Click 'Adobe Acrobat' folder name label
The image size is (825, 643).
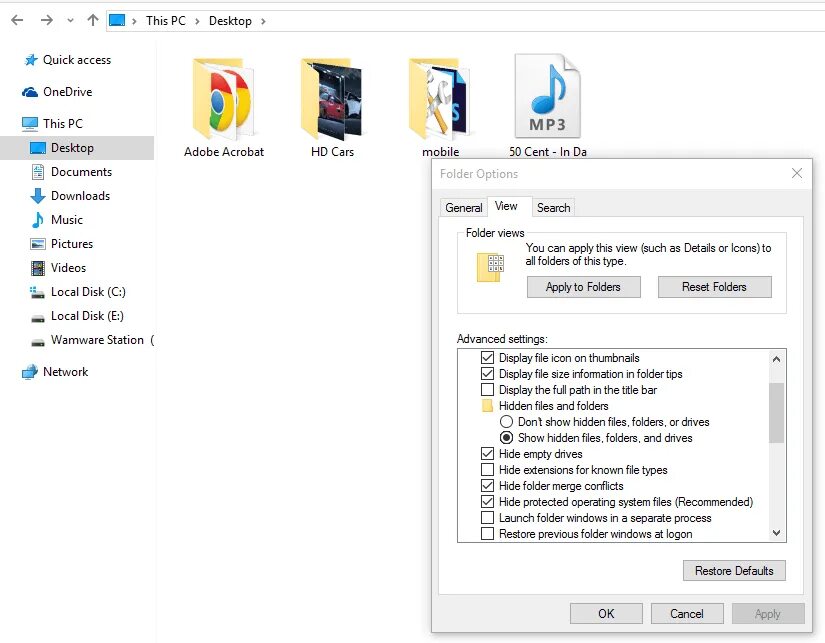[224, 152]
